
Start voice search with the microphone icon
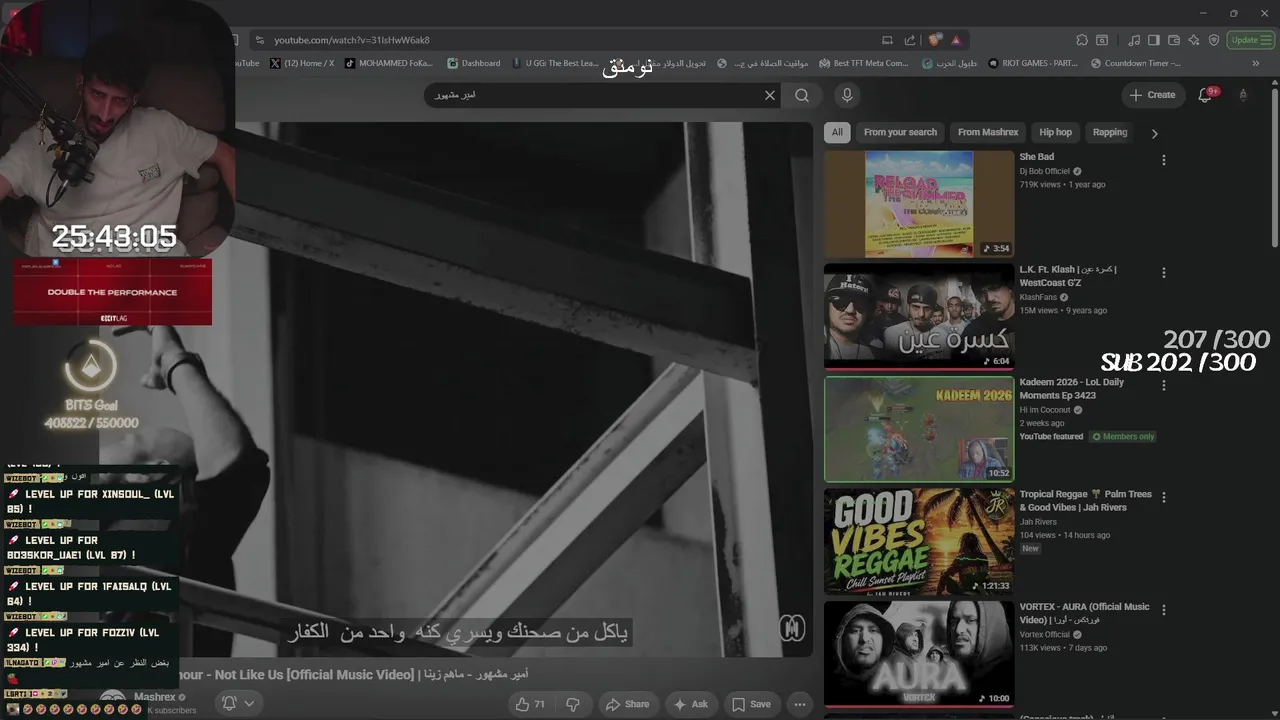(847, 95)
